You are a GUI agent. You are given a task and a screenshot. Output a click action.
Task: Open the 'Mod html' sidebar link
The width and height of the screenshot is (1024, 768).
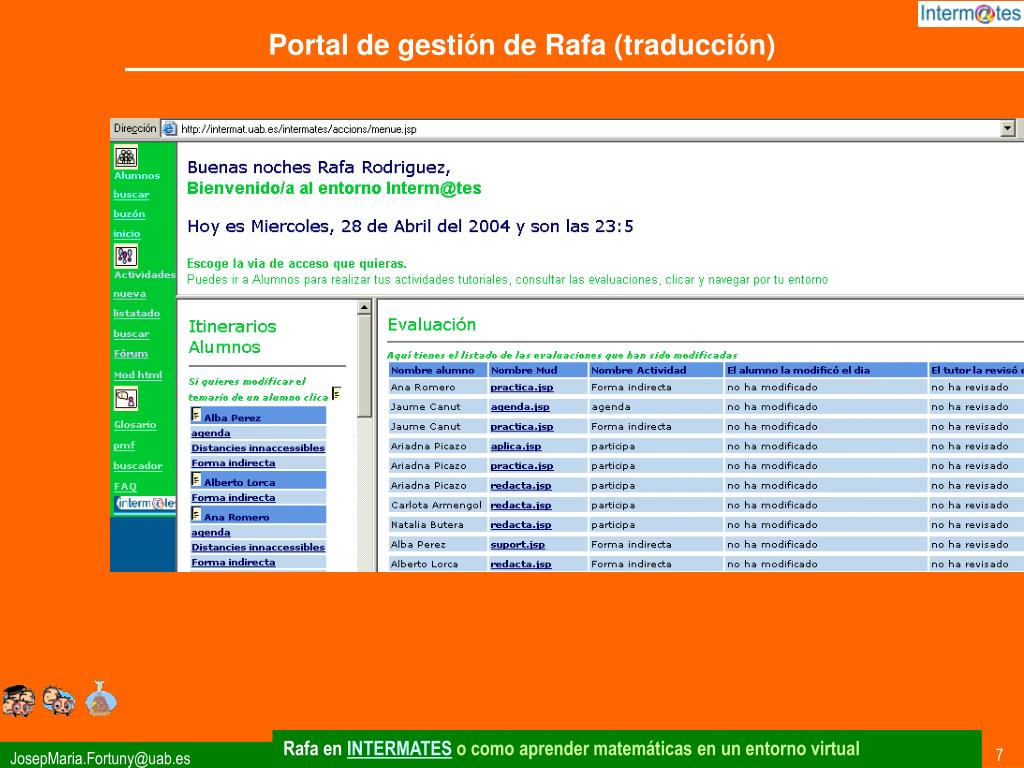point(138,375)
